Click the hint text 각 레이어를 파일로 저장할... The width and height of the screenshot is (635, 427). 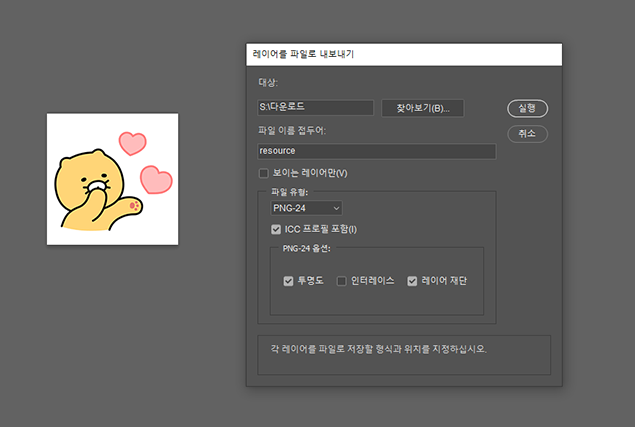tap(322, 349)
